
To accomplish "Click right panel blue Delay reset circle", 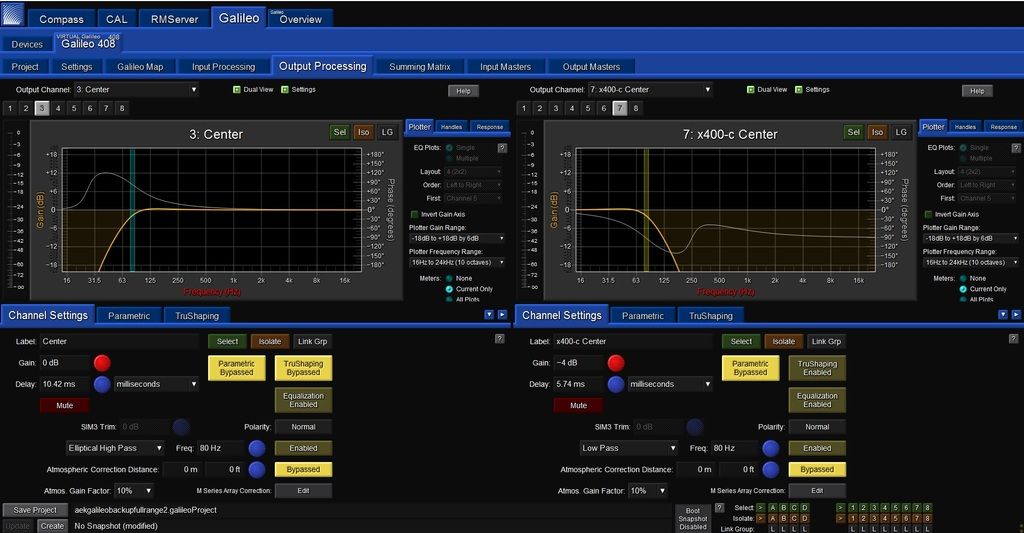I will click(x=616, y=384).
